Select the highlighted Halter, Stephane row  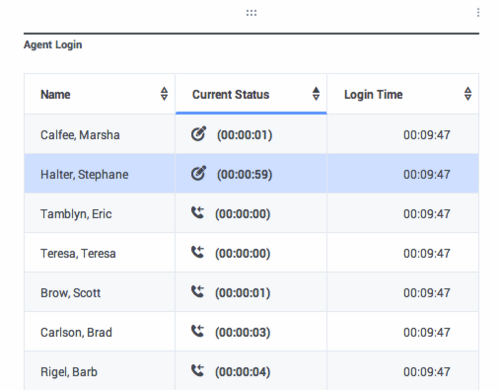tap(251, 174)
